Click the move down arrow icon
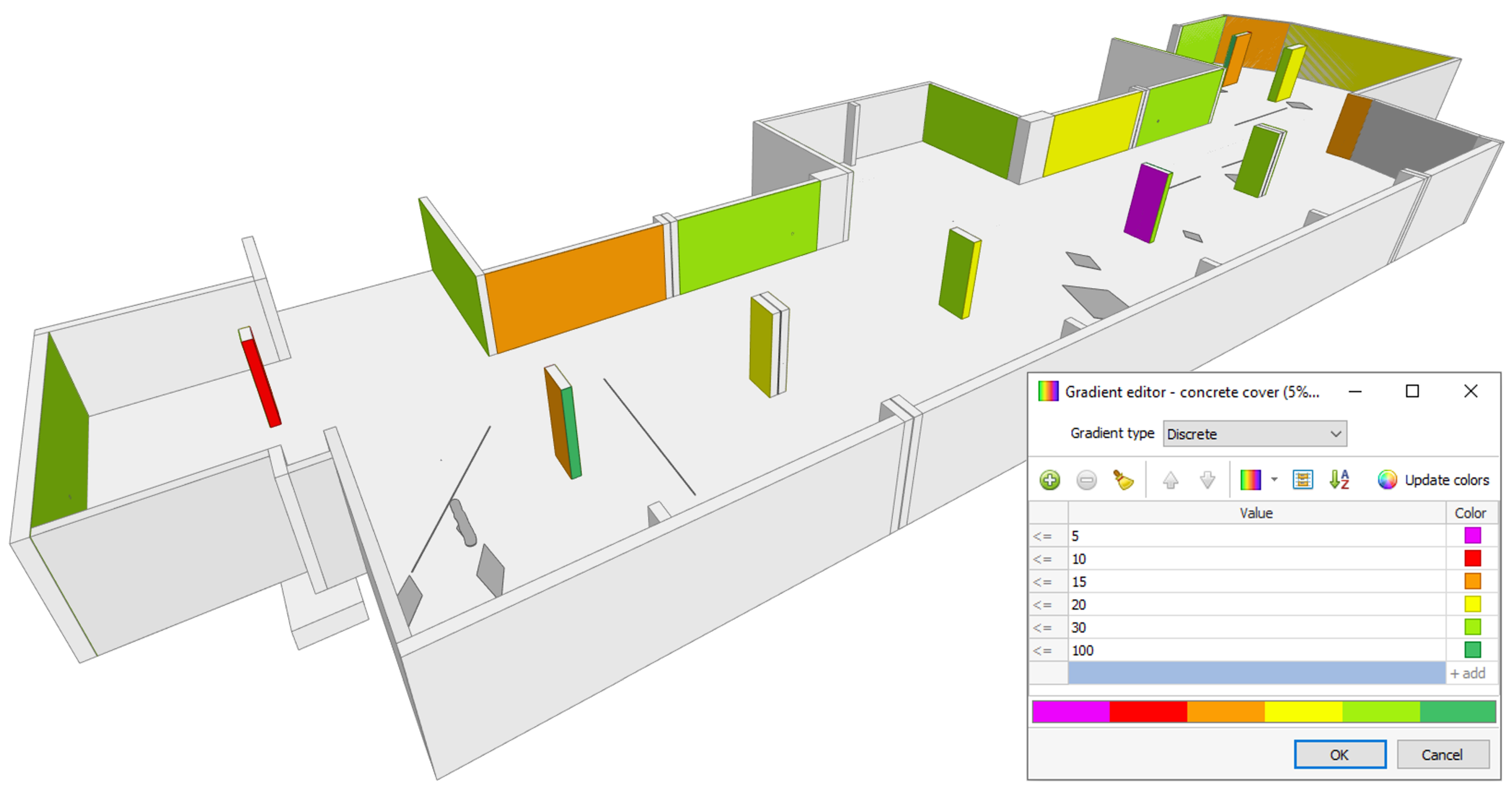 [x=1207, y=480]
